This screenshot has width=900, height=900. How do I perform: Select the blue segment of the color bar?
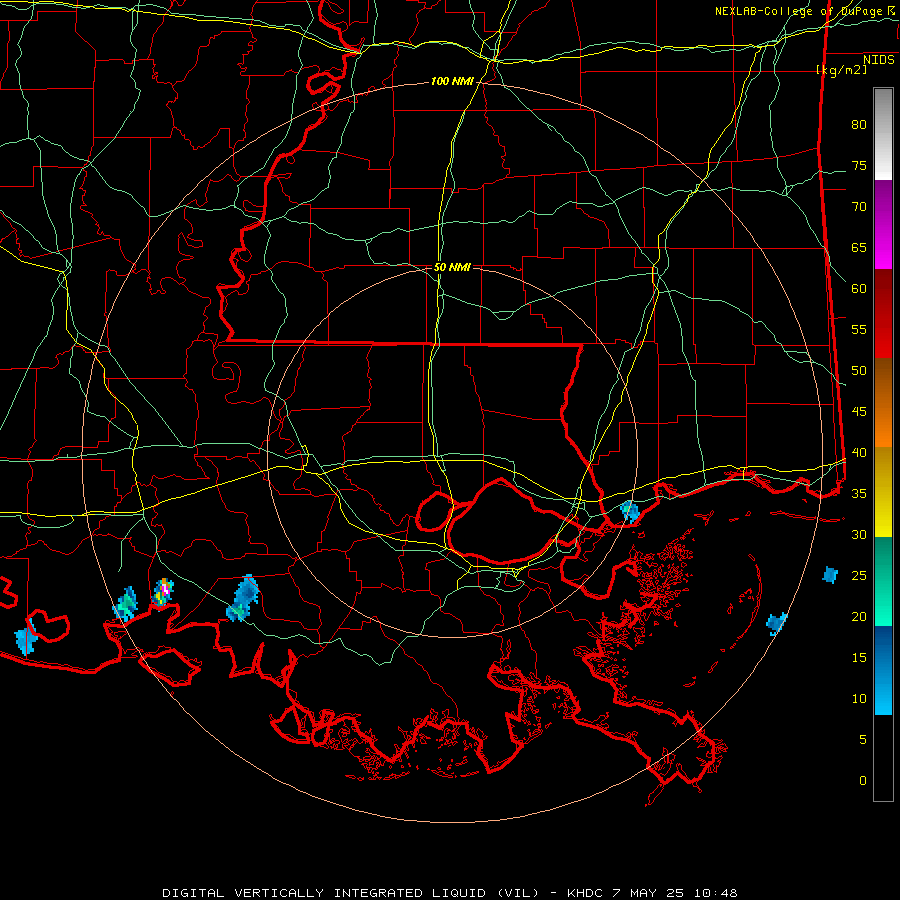click(883, 670)
